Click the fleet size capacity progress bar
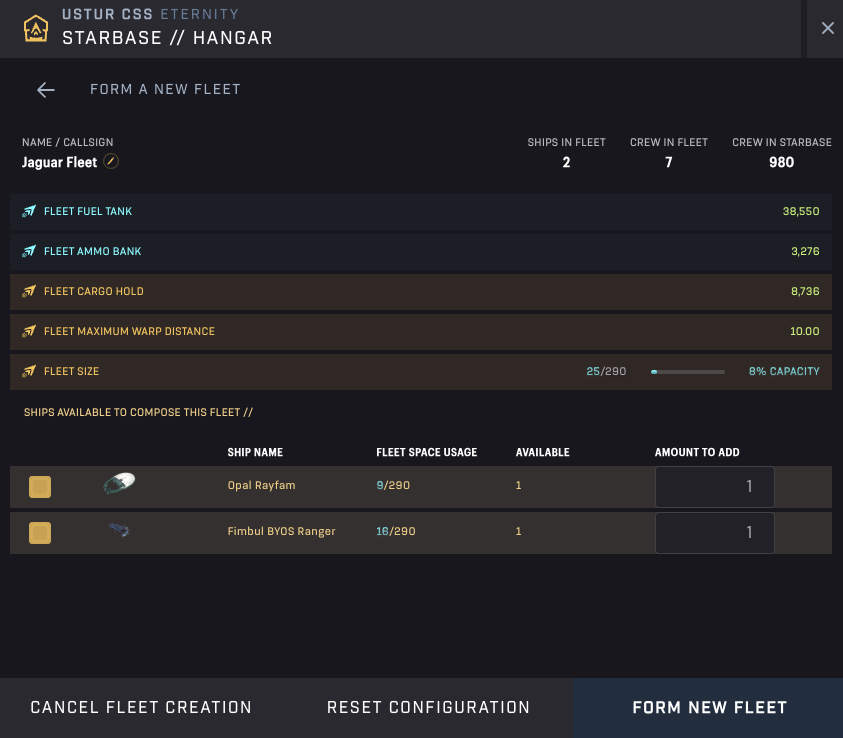843x738 pixels. (687, 371)
